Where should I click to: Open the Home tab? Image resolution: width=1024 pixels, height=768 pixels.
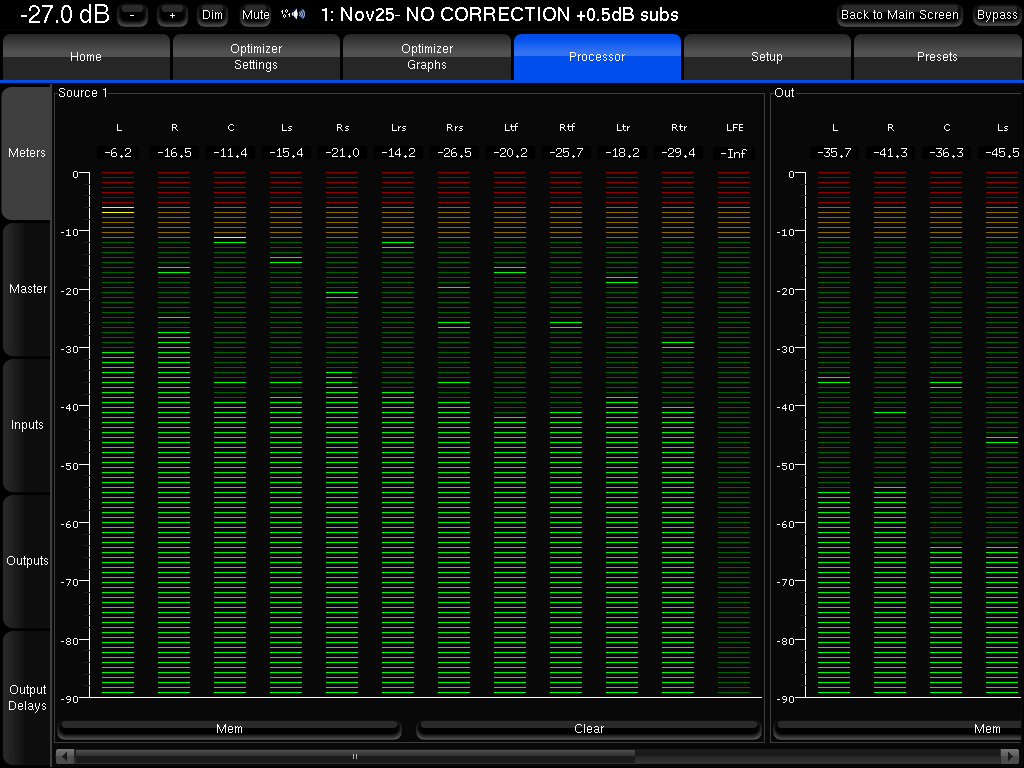pyautogui.click(x=86, y=57)
